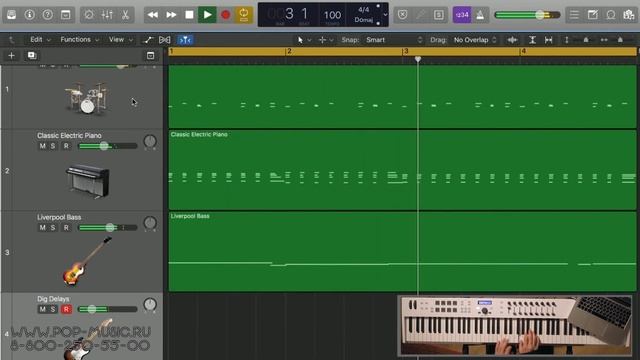Toggle the Automation curve icon
640x360 pixels.
point(148,40)
